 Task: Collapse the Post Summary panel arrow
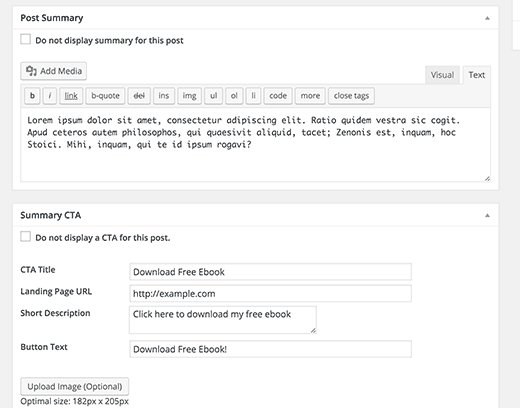tap(487, 18)
